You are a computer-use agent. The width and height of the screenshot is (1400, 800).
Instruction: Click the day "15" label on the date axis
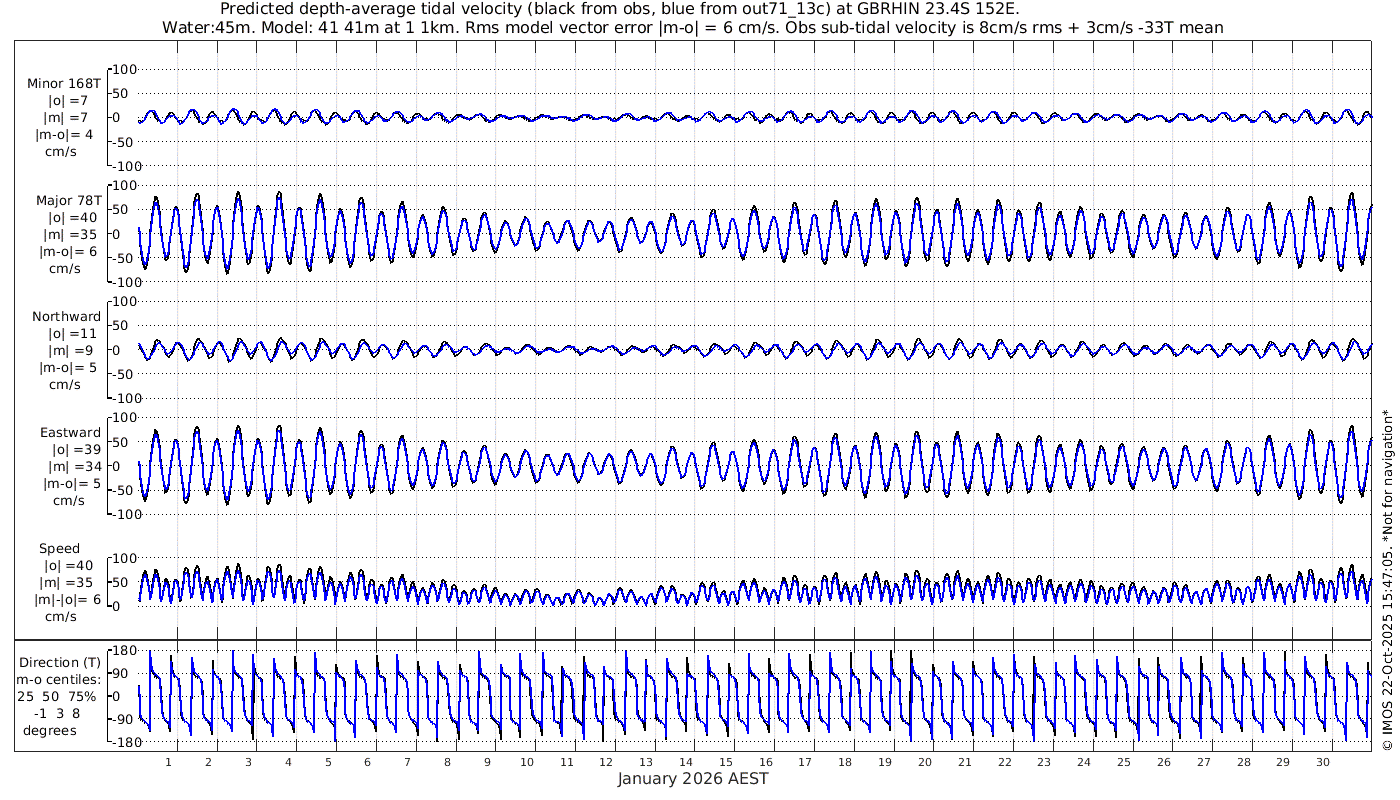pyautogui.click(x=726, y=762)
